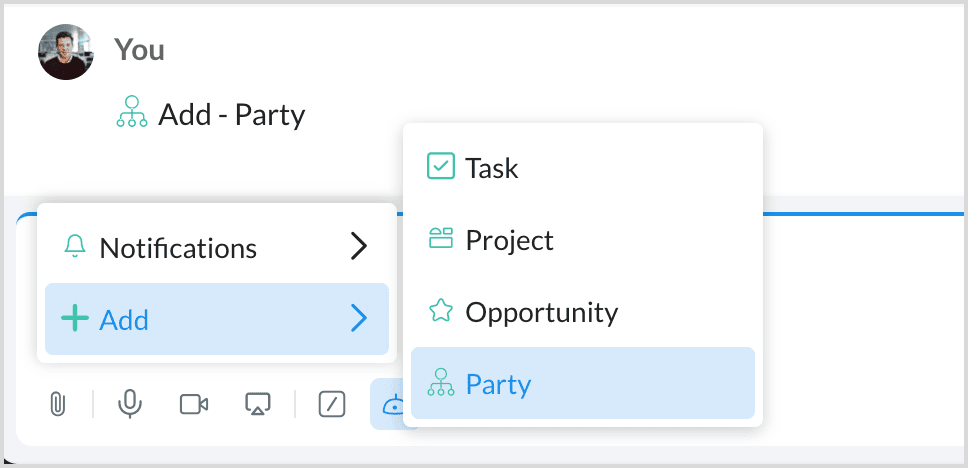Open slash commands icon in toolbar
This screenshot has height=468, width=968.
tap(332, 404)
